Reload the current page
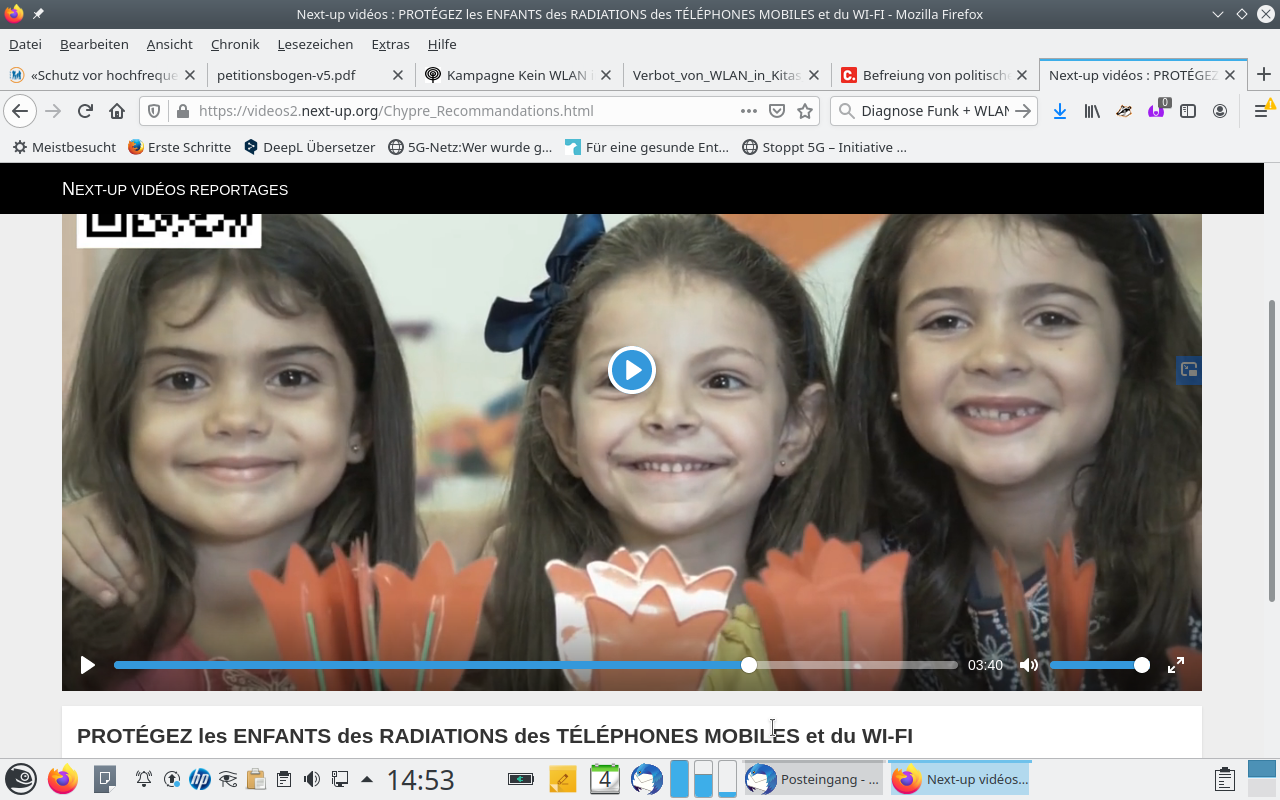 click(x=85, y=111)
